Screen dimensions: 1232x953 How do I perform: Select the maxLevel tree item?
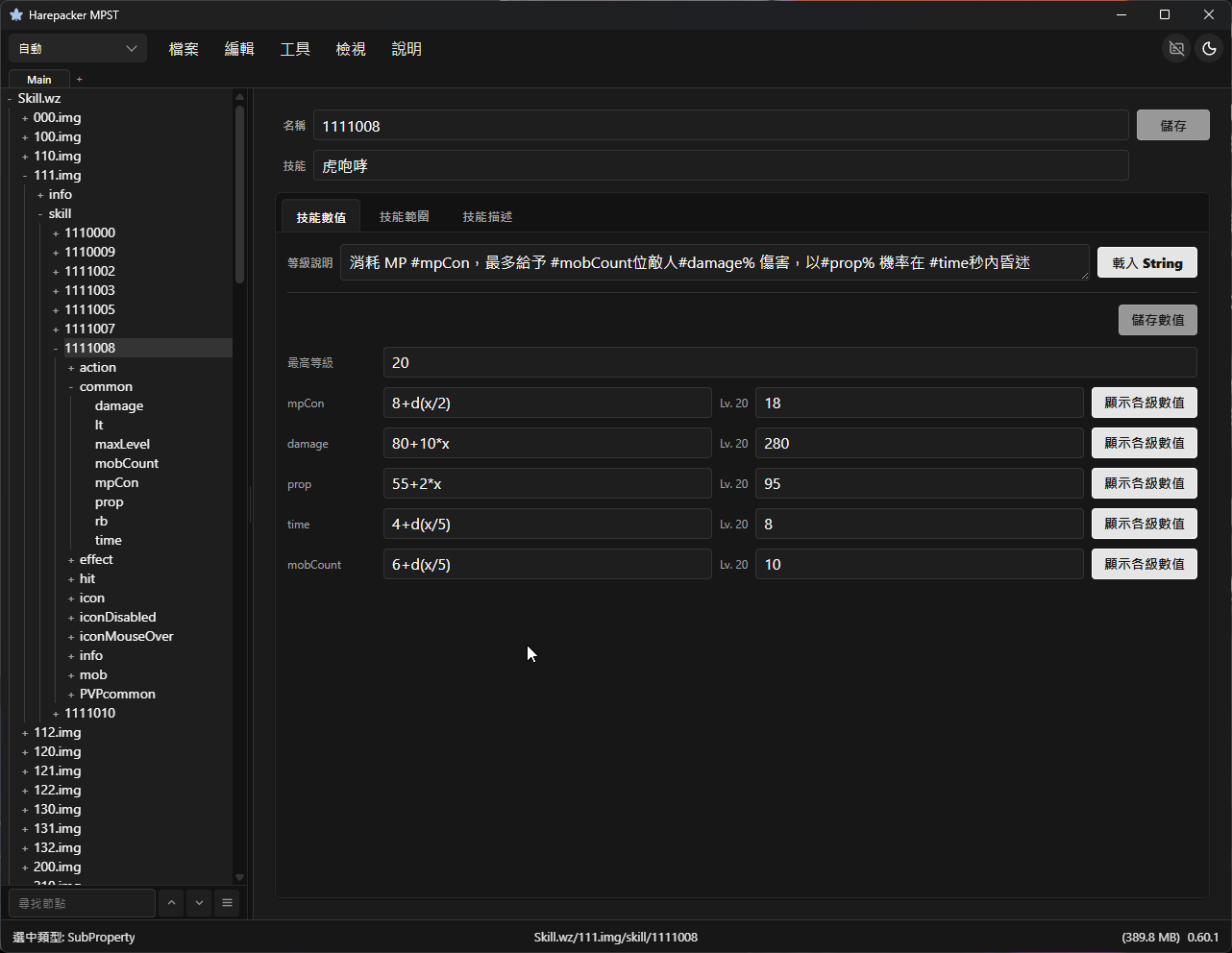coord(122,444)
